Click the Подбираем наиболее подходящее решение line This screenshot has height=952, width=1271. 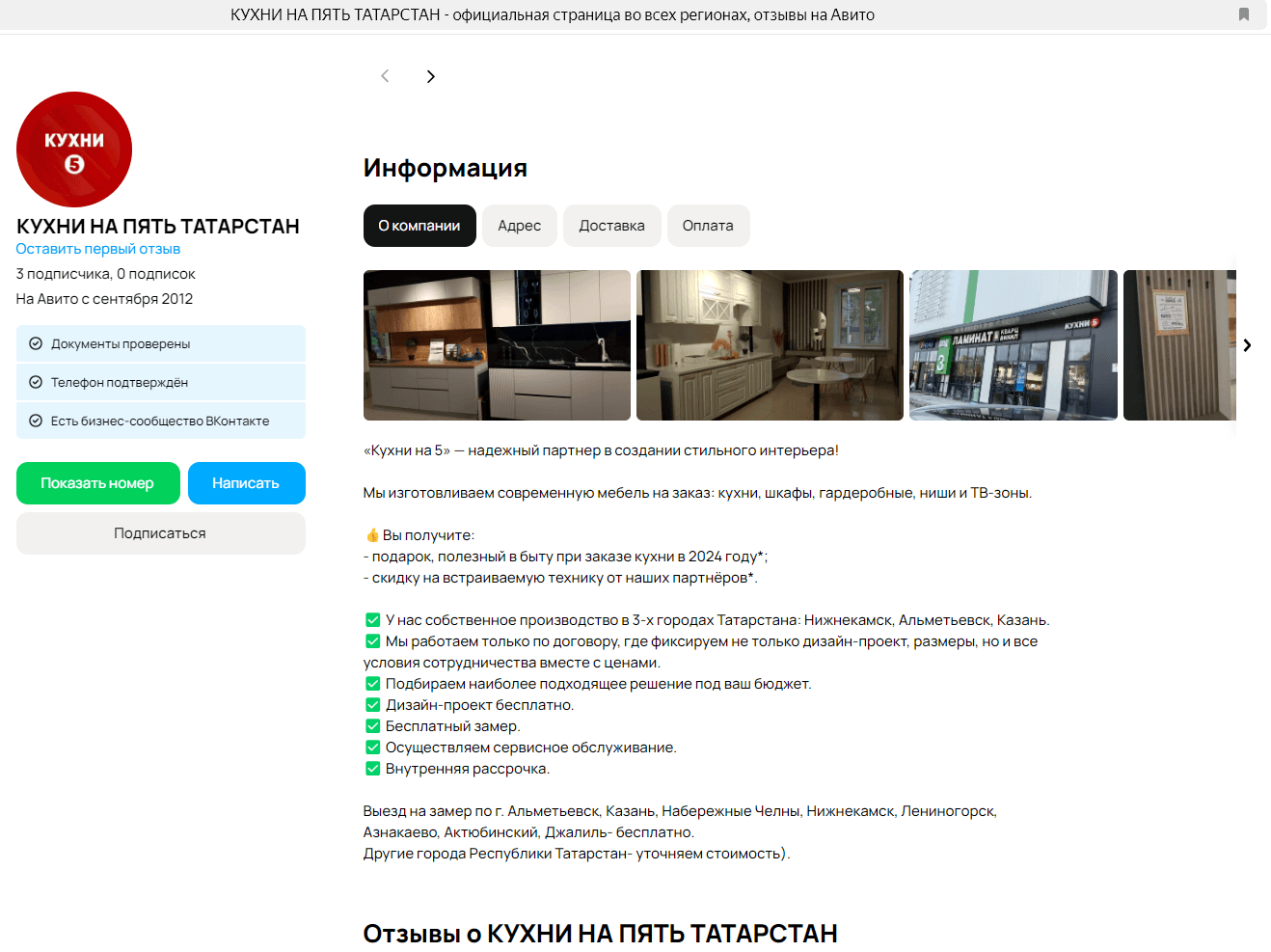588,684
